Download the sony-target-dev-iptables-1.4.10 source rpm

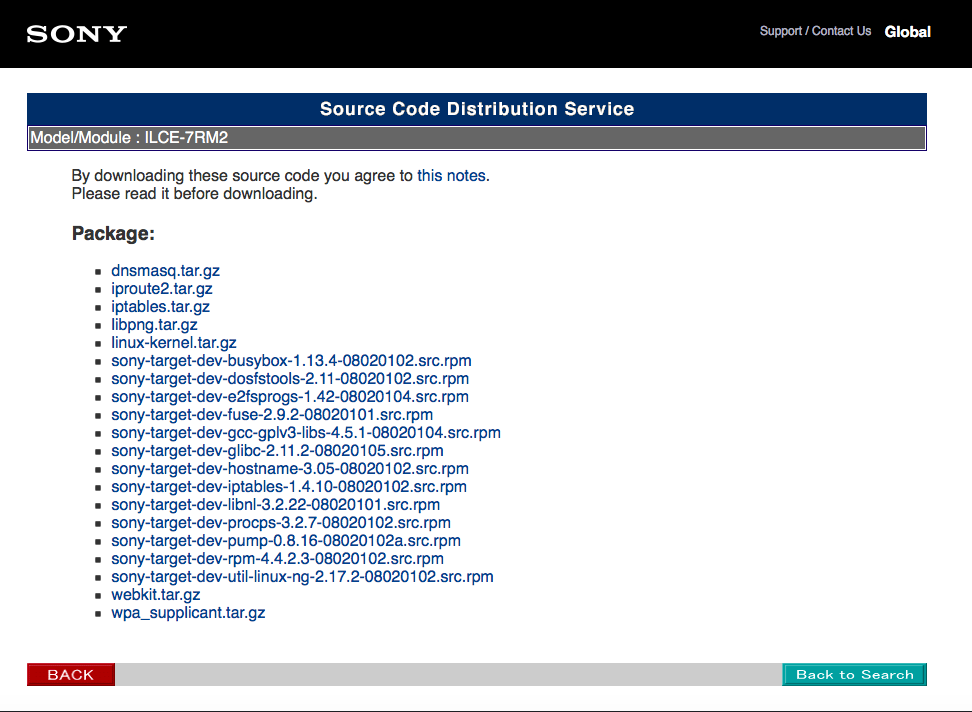click(289, 486)
